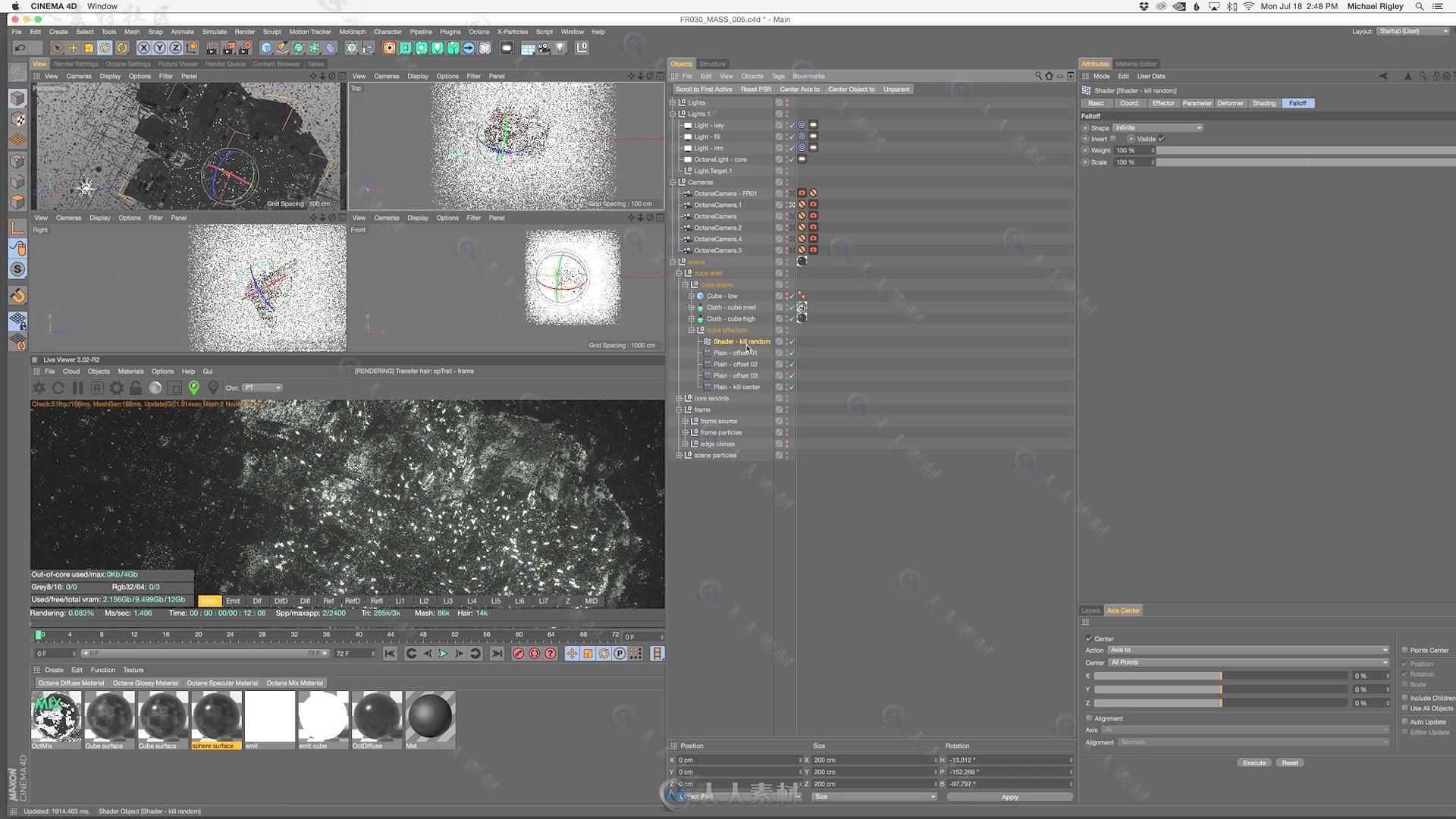Open the Octane Settings tab
1456x819 pixels.
[128, 64]
